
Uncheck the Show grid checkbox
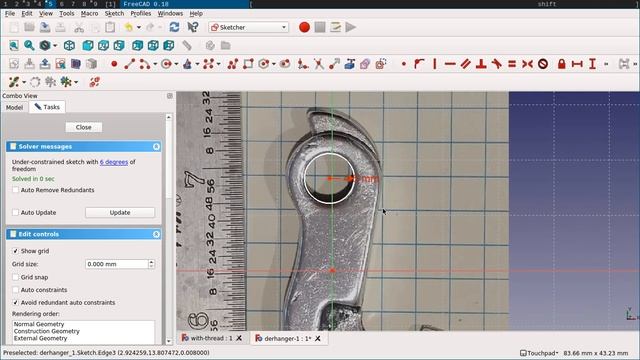pyautogui.click(x=16, y=251)
